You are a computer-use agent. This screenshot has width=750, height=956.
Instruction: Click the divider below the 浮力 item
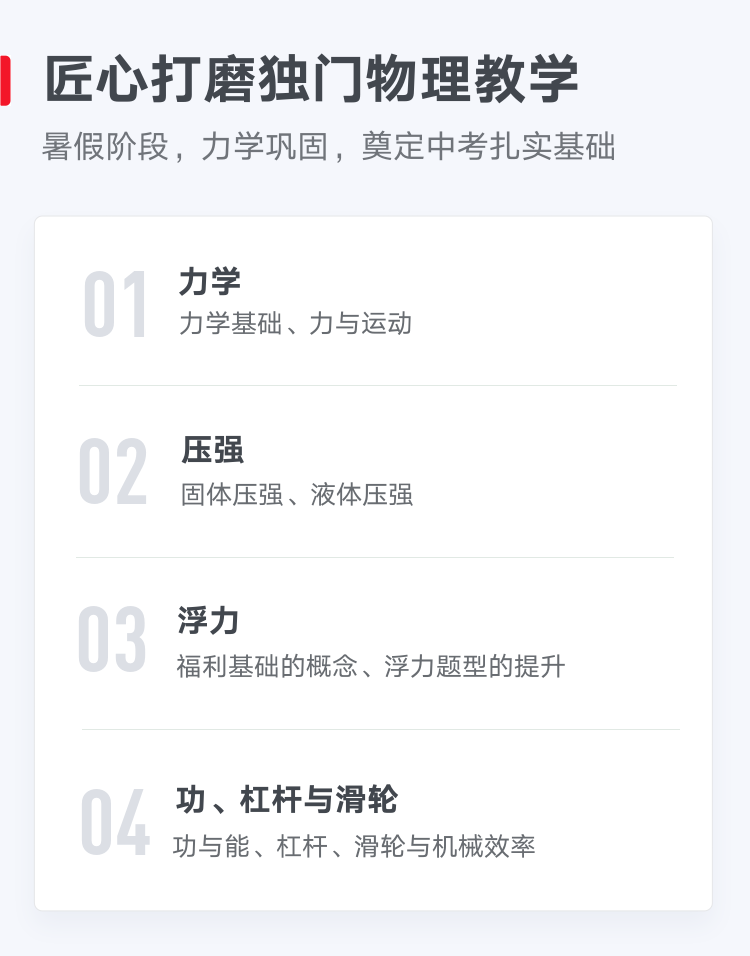(x=381, y=729)
